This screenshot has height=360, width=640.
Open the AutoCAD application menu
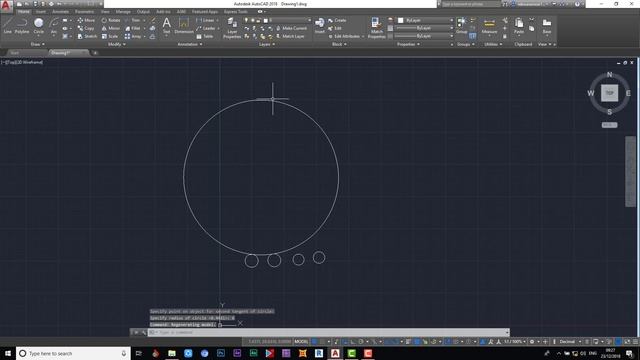pyautogui.click(x=6, y=6)
